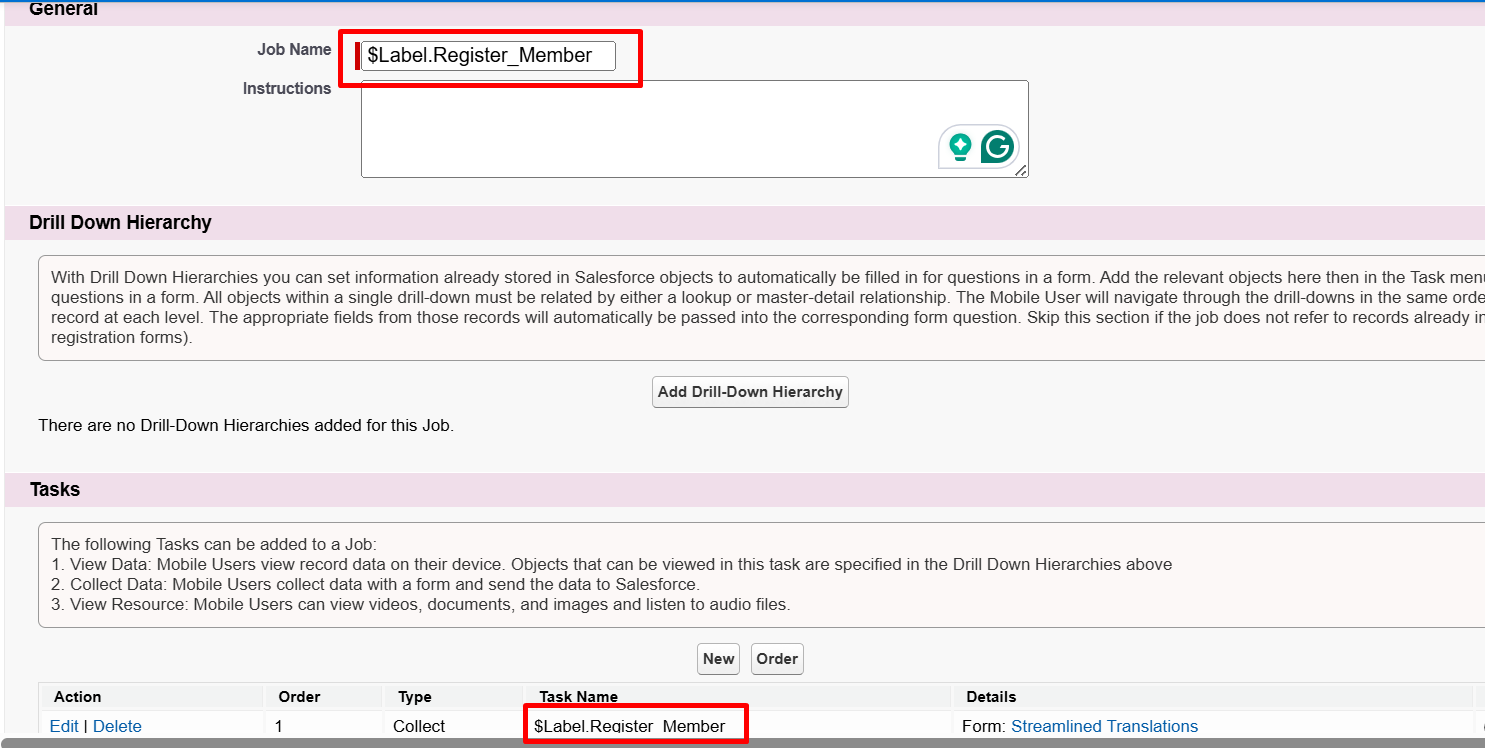
Task: Click the Drill Down Hierarchy section heading
Action: [120, 222]
